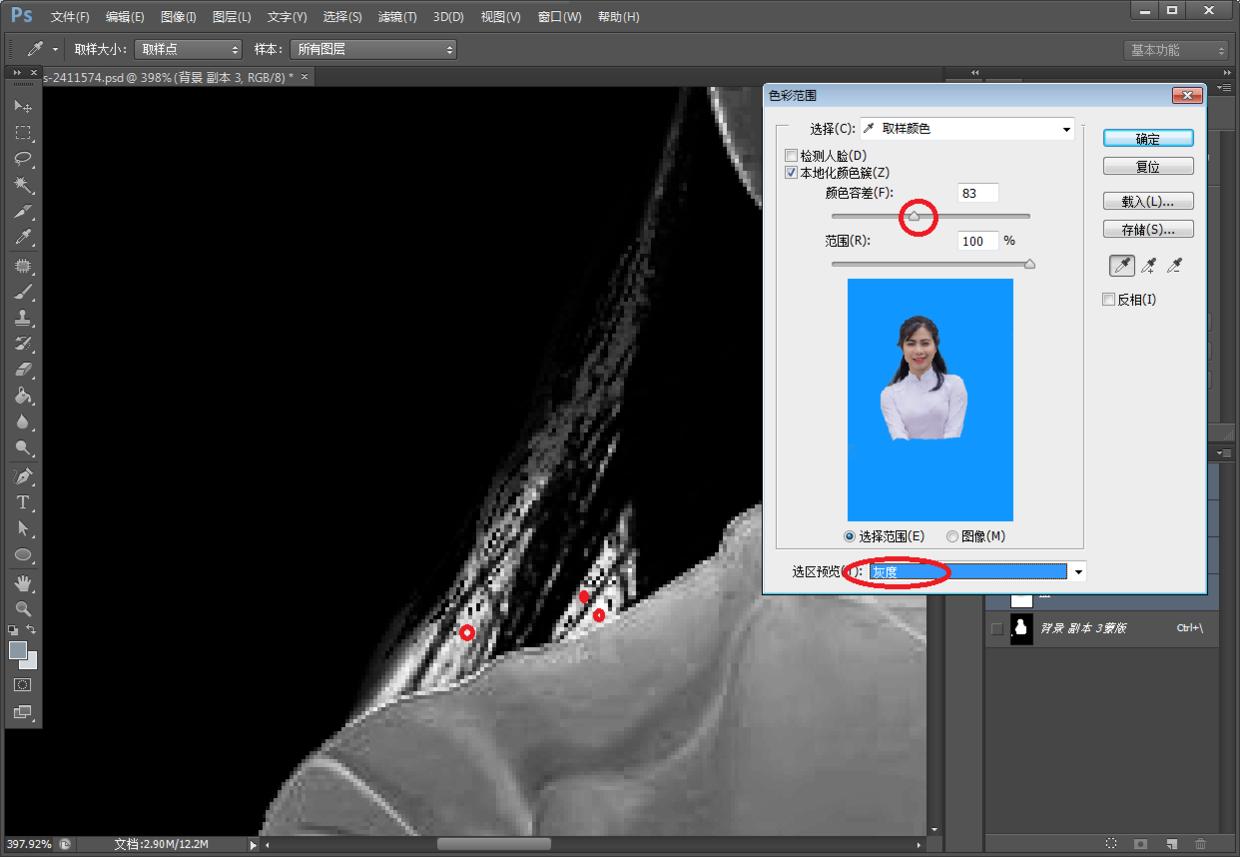
Task: Select the Path Selection tool
Action: coord(23,528)
